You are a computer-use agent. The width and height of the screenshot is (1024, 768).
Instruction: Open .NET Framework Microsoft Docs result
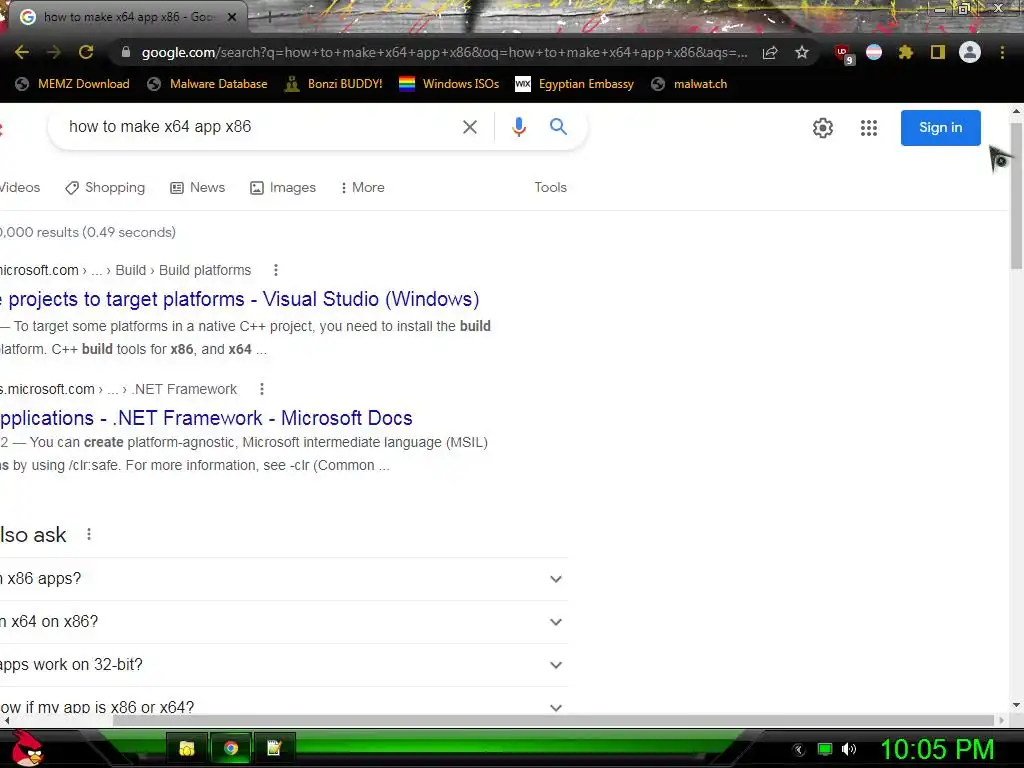point(206,418)
